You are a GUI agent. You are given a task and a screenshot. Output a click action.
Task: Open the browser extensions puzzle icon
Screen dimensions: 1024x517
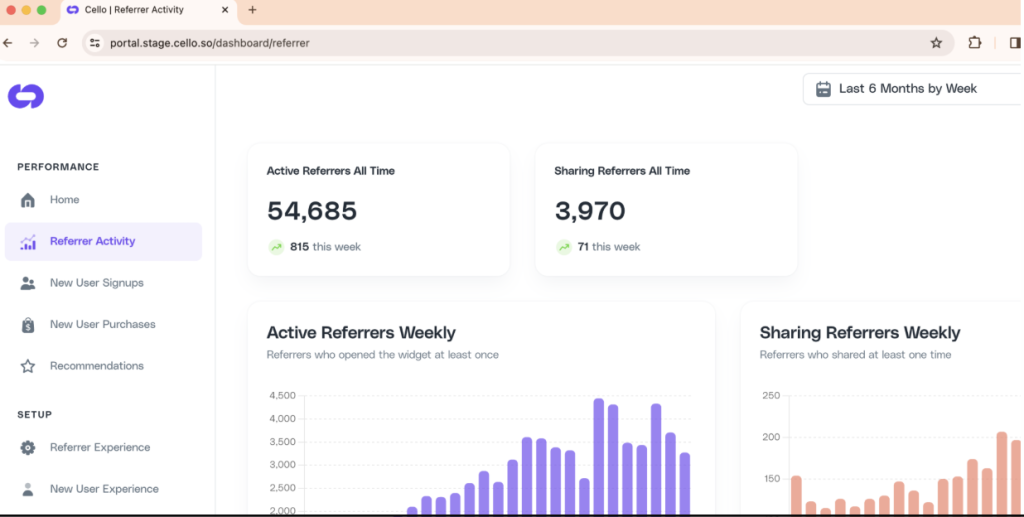974,43
